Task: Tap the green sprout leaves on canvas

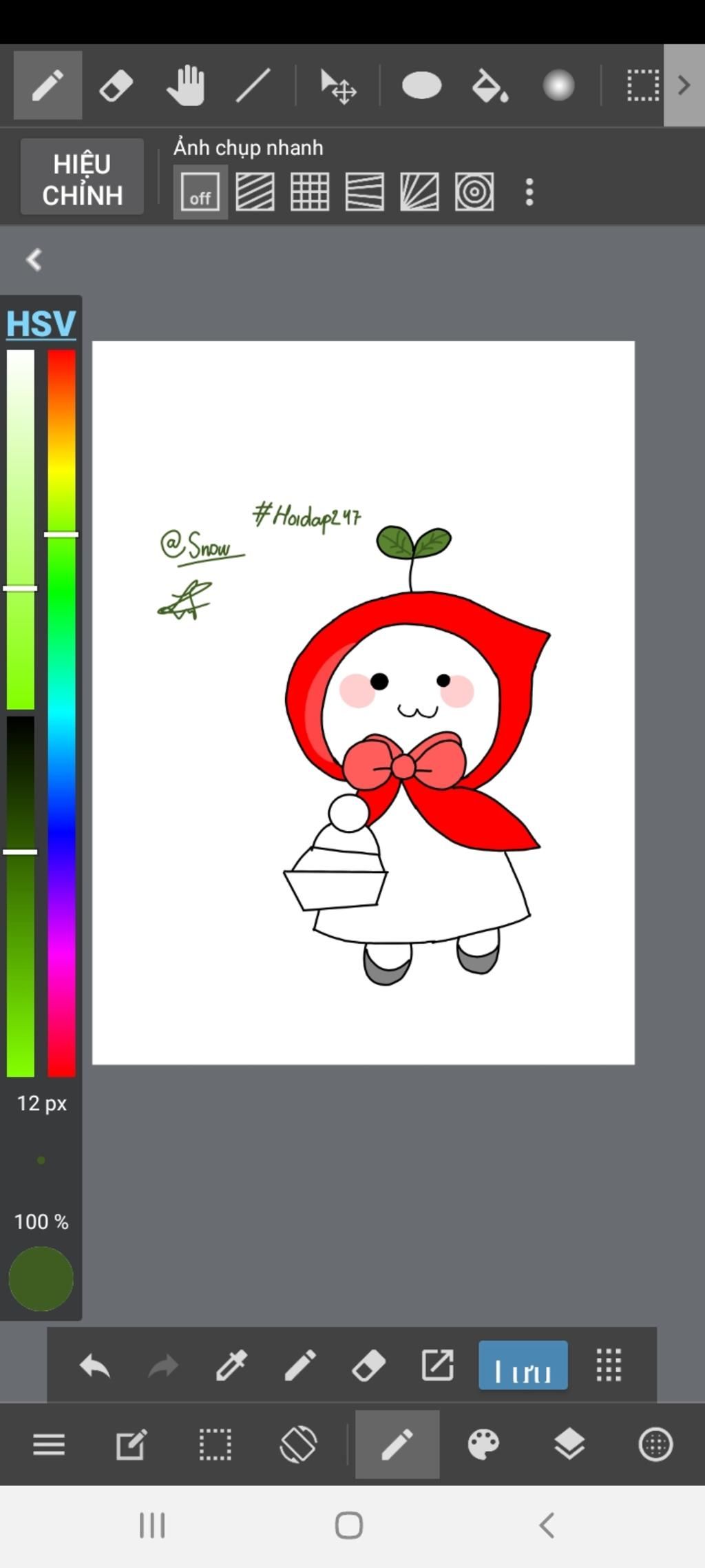Action: click(x=414, y=542)
